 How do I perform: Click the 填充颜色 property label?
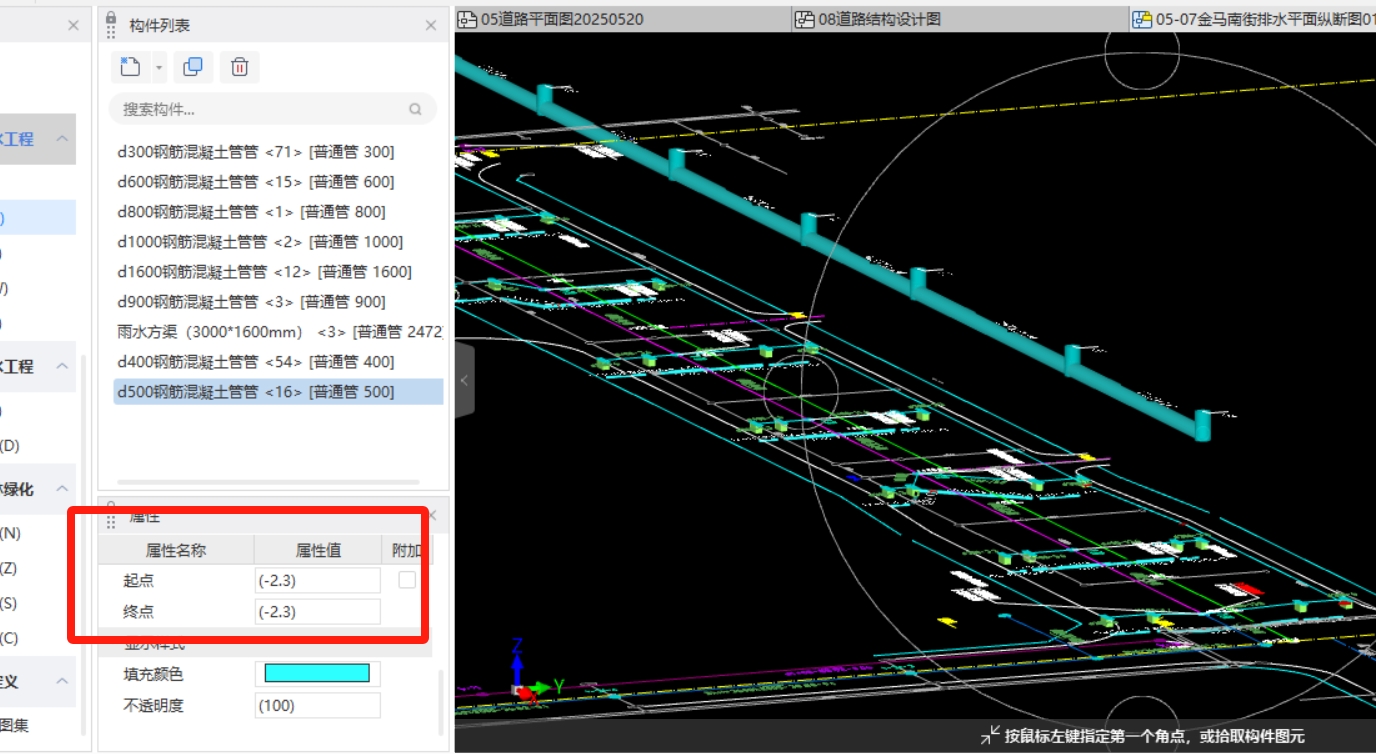click(x=153, y=674)
